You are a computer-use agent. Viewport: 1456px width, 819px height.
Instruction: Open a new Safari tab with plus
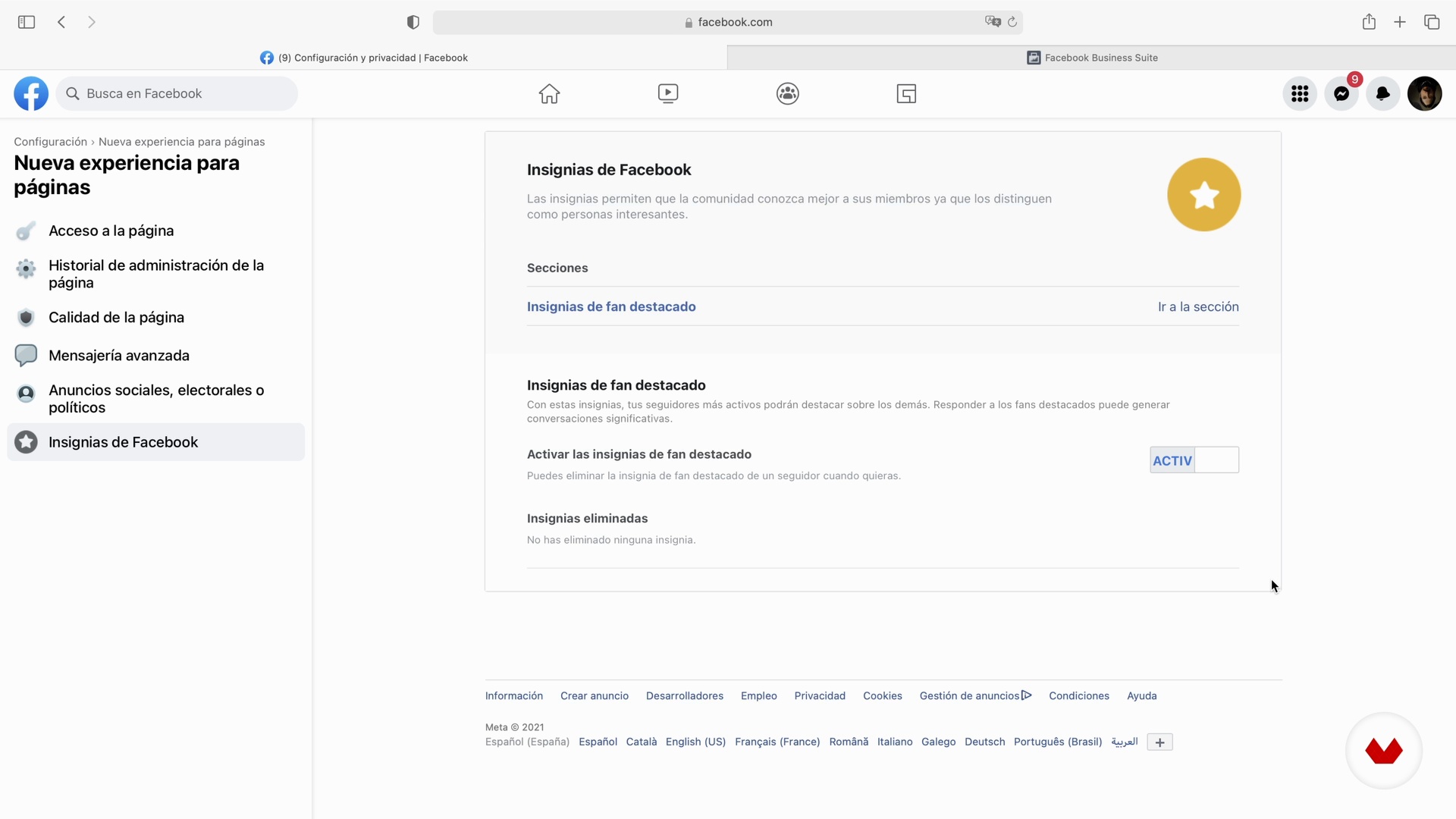click(1400, 22)
